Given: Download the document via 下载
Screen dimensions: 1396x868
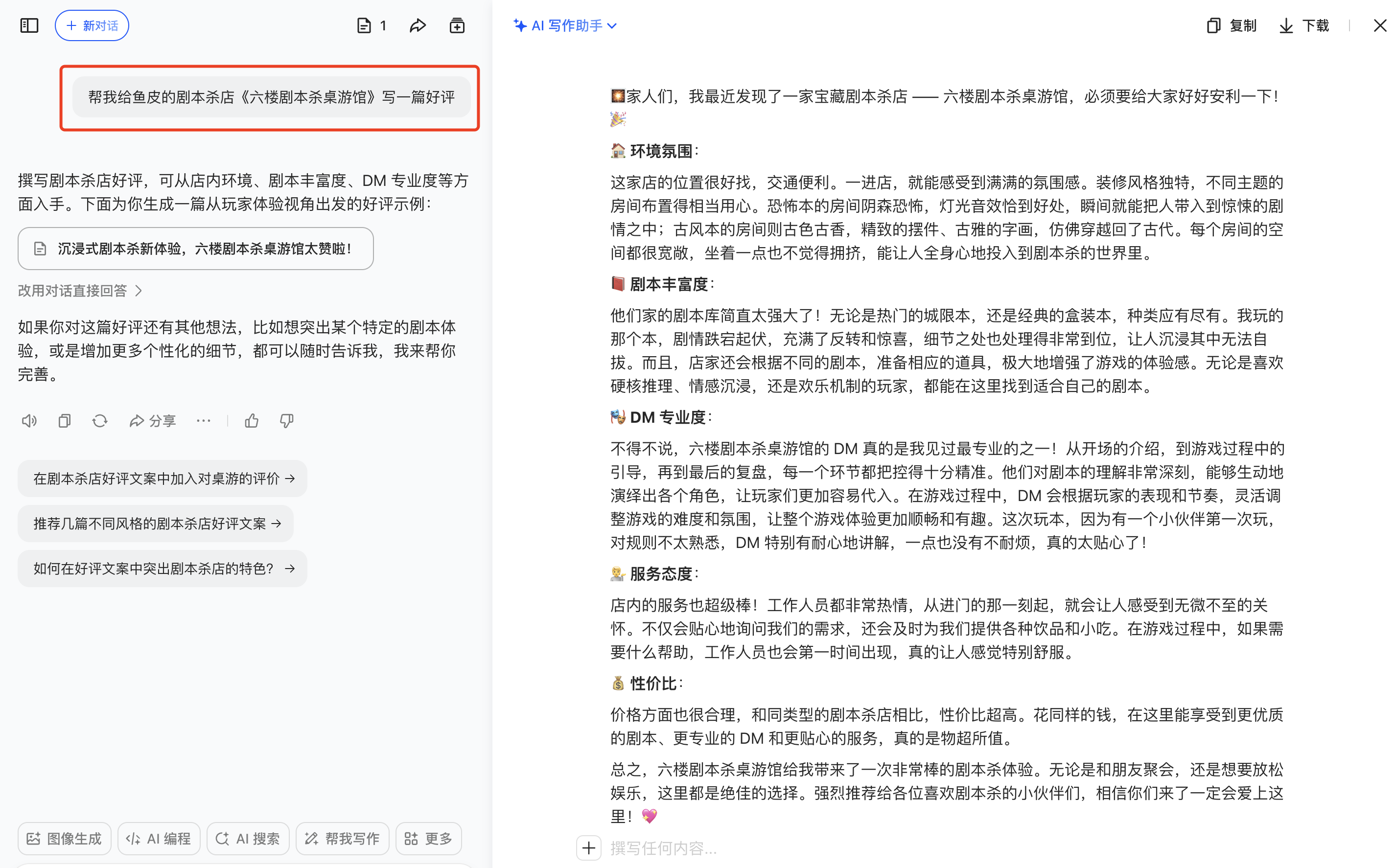Looking at the screenshot, I should (x=1304, y=25).
